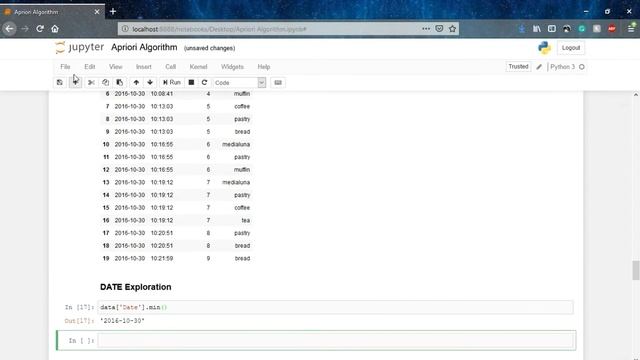Screen dimensions: 640x360
Task: Click the coffee cell in row 7
Action: pyautogui.click(x=242, y=107)
